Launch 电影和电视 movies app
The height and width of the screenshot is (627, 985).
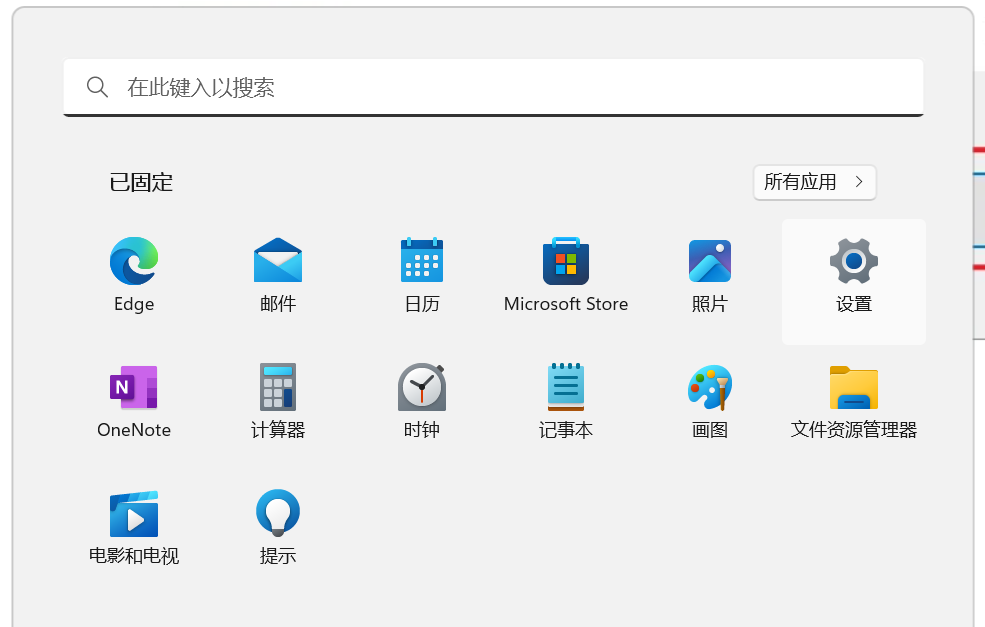point(134,514)
